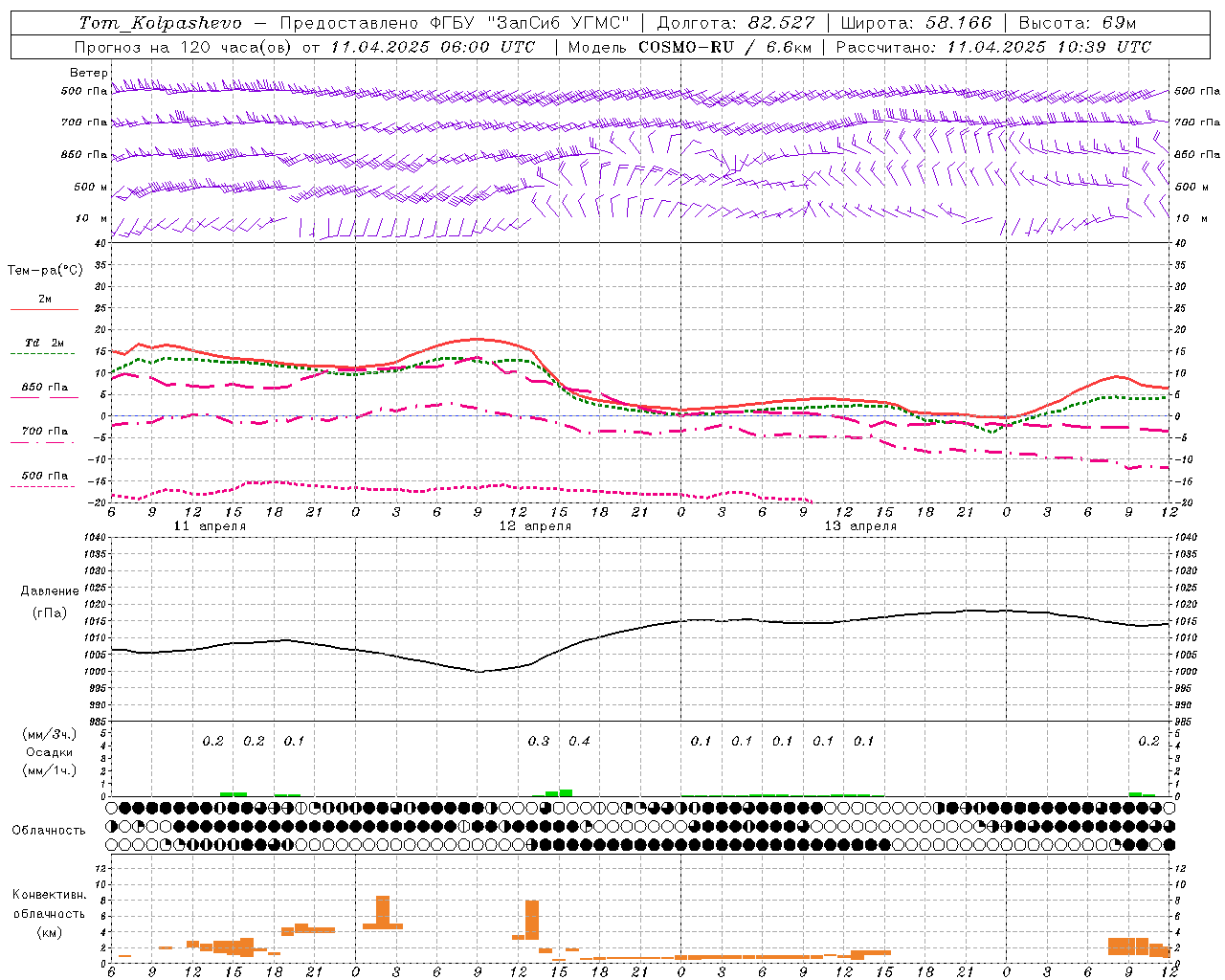Click the (км) unit under convective label
1225x980 pixels.
pos(49,932)
